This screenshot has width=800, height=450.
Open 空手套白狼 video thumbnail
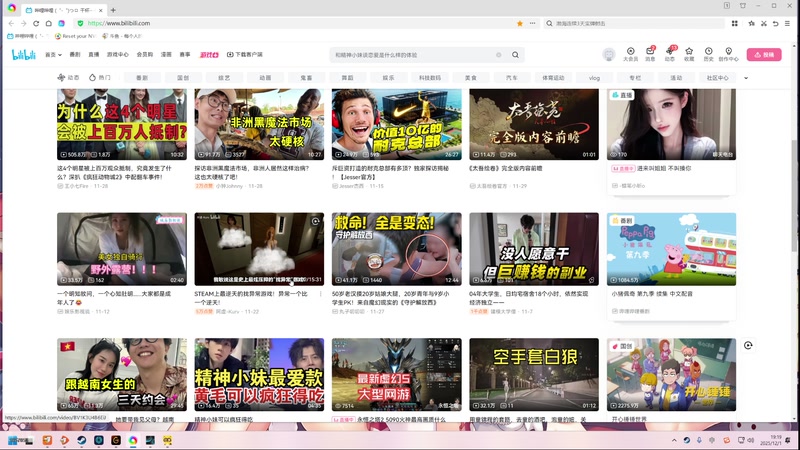[x=534, y=374]
